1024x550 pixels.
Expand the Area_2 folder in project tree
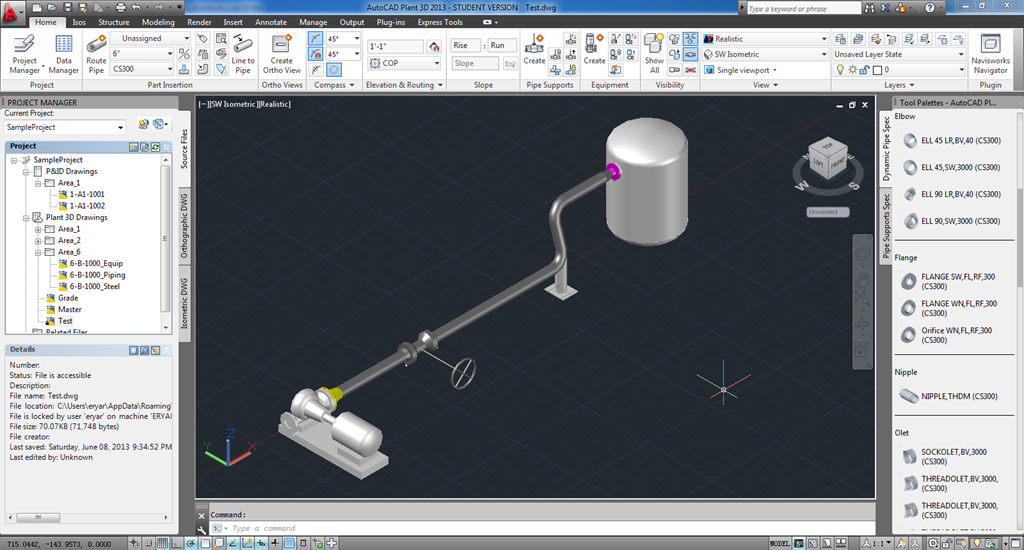[x=38, y=240]
